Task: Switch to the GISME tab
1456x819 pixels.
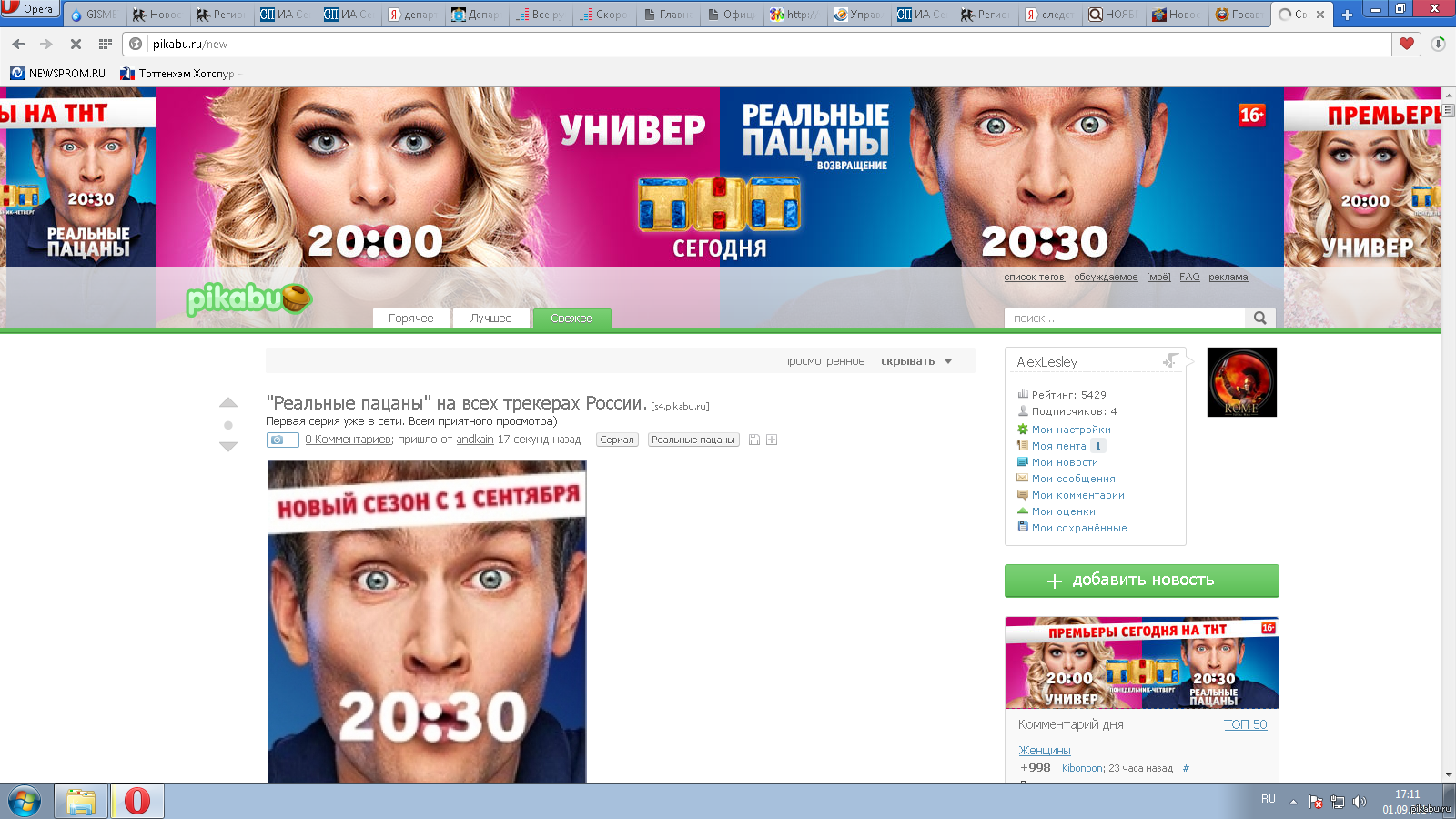Action: point(95,15)
